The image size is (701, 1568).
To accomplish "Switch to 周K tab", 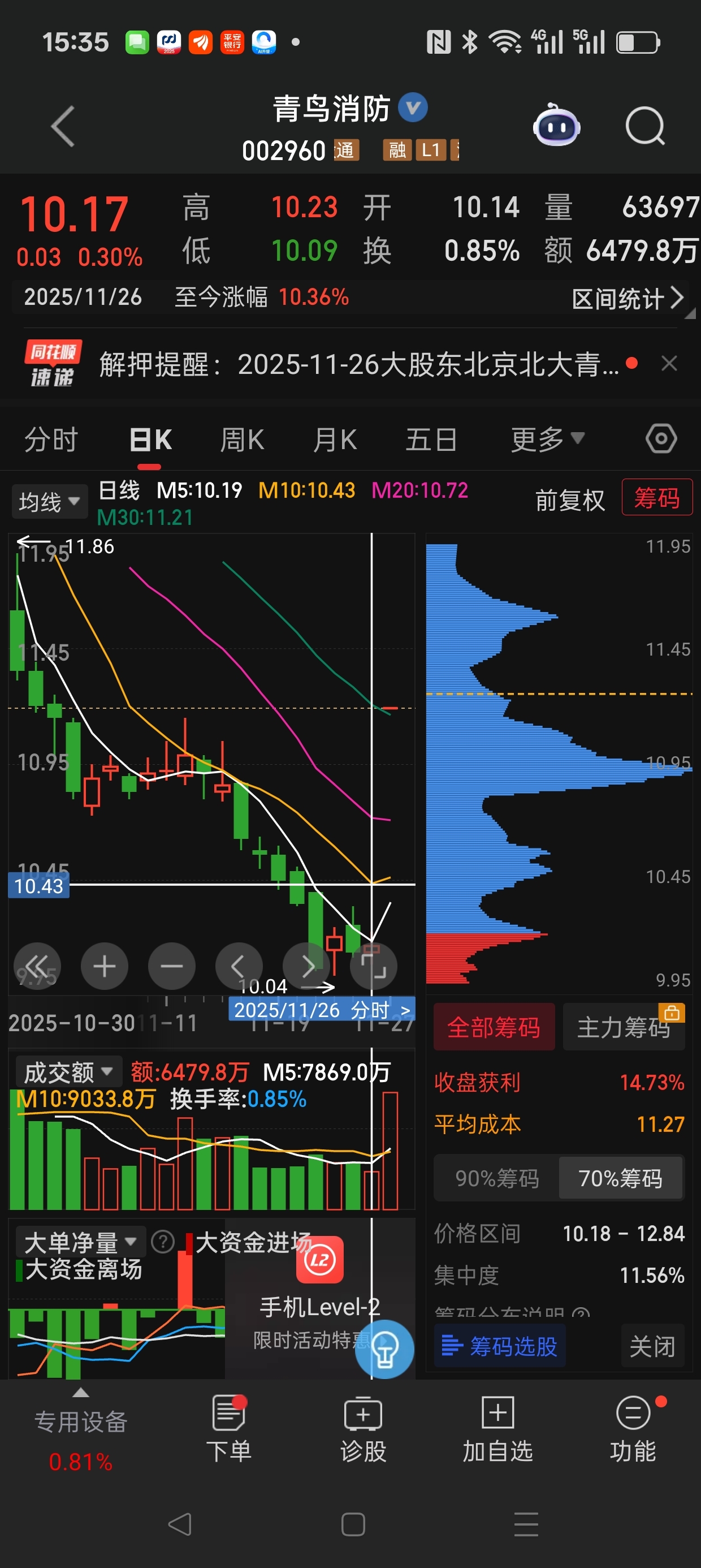I will tap(242, 439).
